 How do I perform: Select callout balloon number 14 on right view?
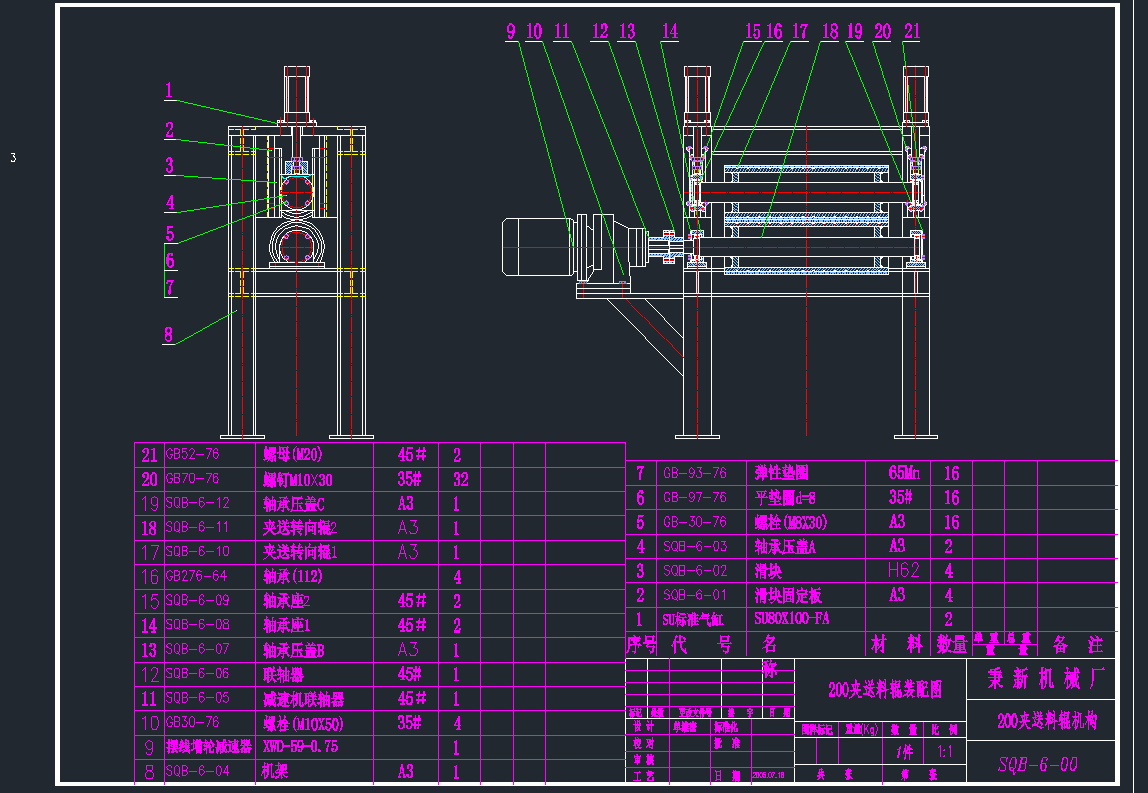(668, 31)
